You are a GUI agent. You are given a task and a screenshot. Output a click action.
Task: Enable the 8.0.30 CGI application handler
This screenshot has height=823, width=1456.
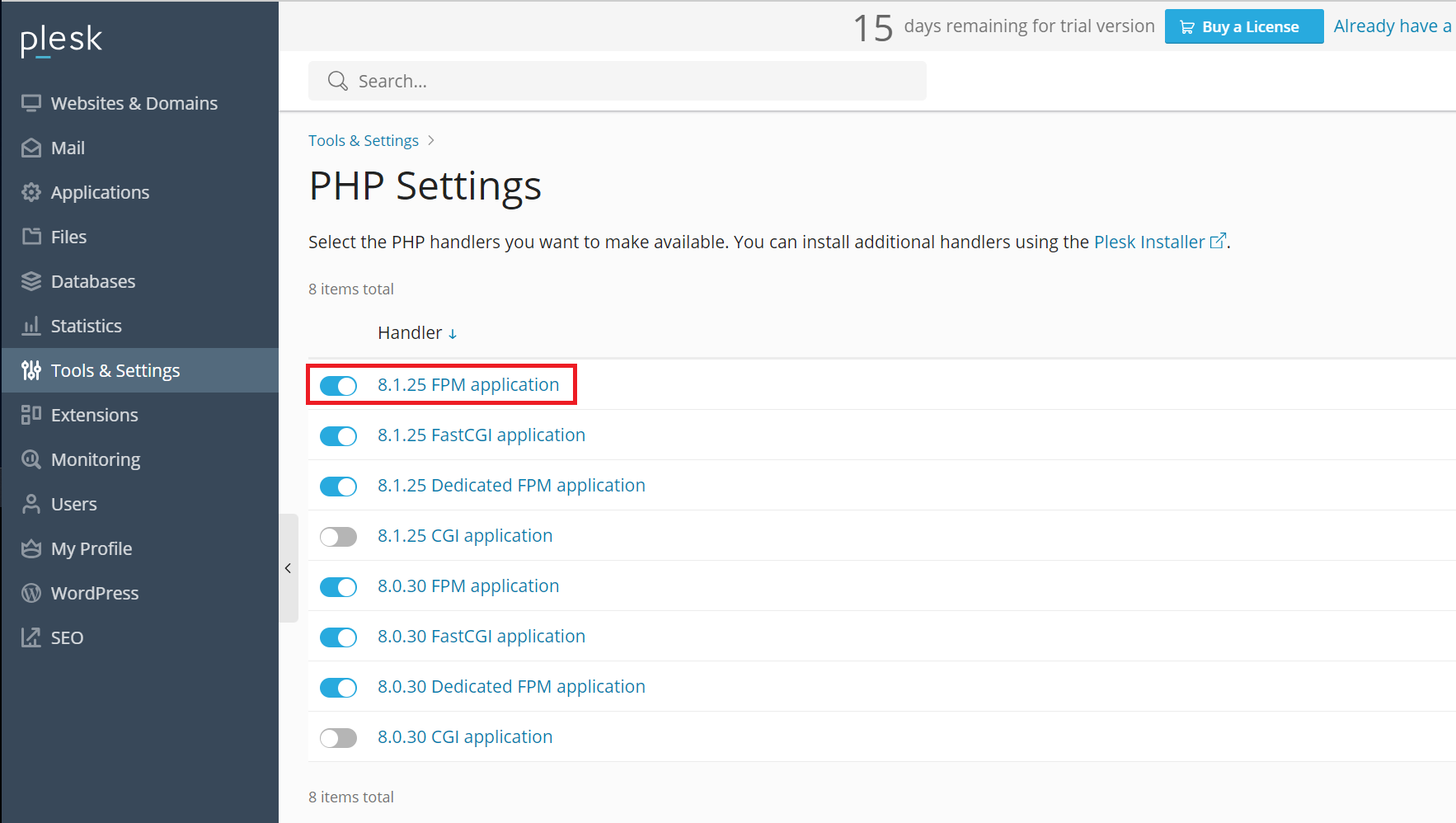(338, 738)
